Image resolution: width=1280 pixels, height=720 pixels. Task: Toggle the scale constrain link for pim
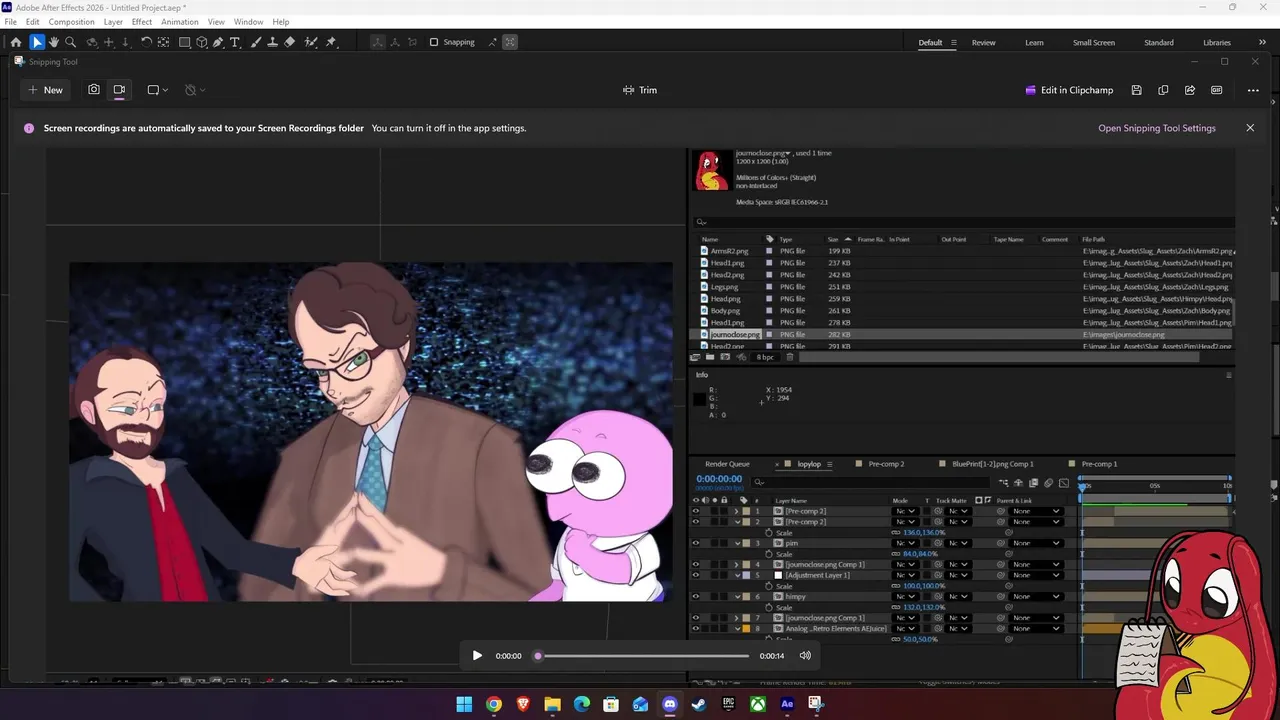tap(896, 554)
